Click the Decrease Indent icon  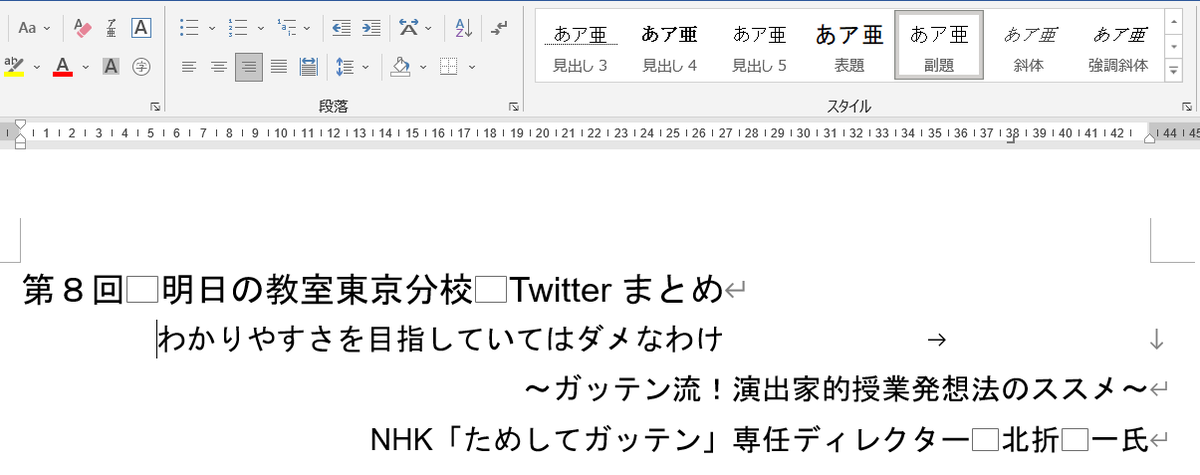[341, 27]
